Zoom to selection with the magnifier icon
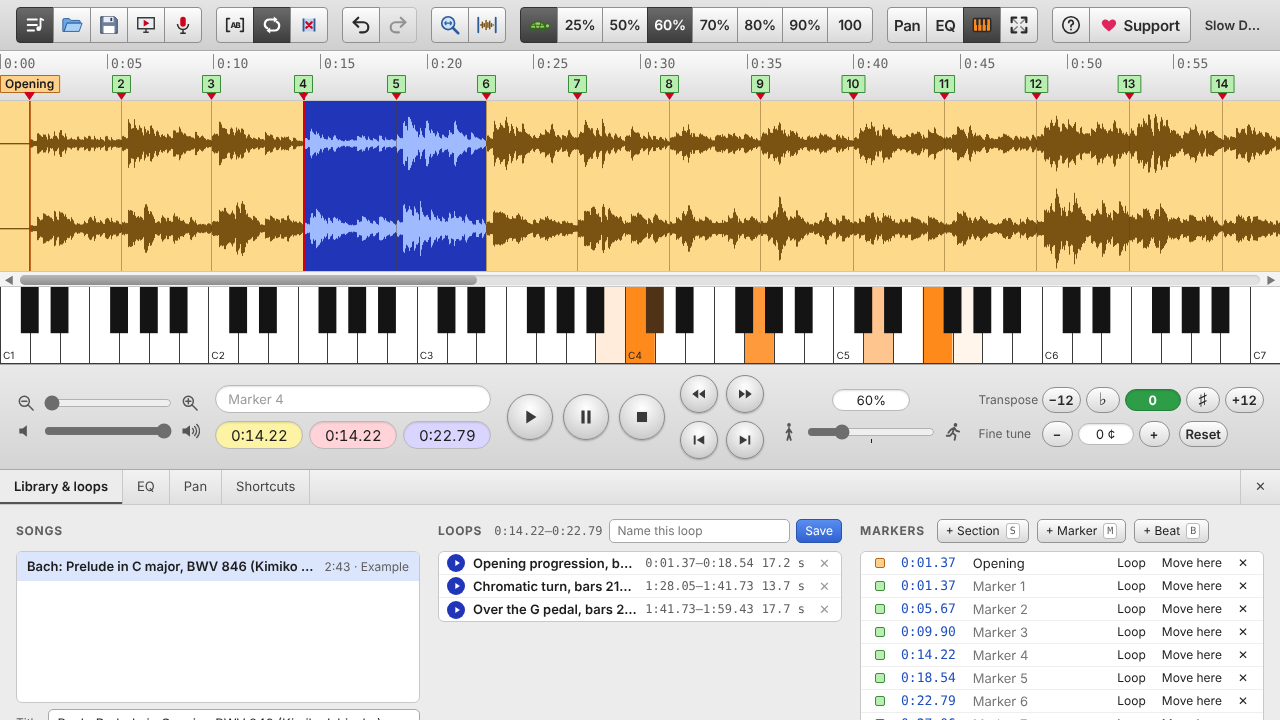This screenshot has height=720, width=1280. (x=450, y=25)
